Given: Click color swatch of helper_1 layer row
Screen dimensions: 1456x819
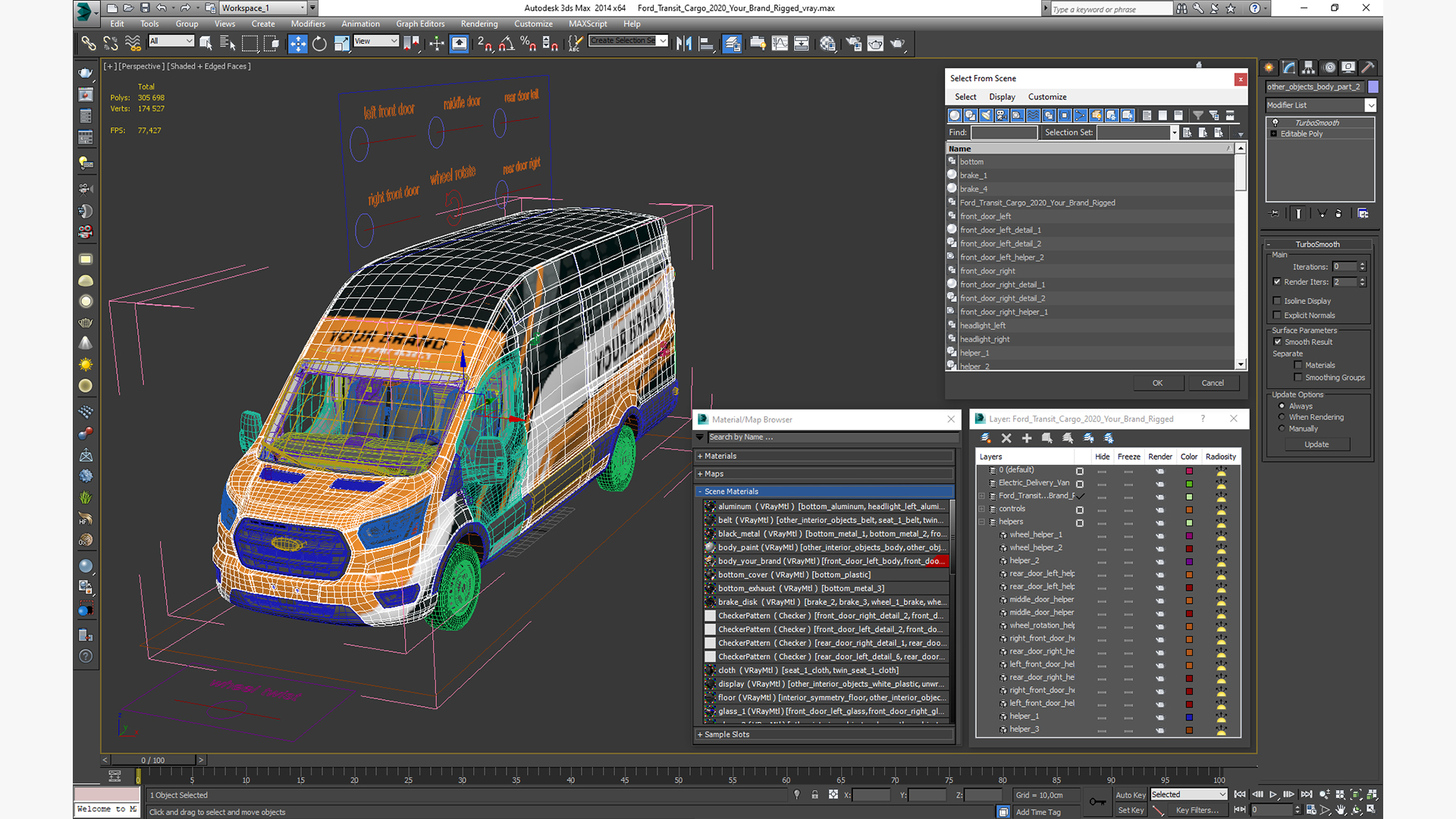Looking at the screenshot, I should click(x=1189, y=717).
